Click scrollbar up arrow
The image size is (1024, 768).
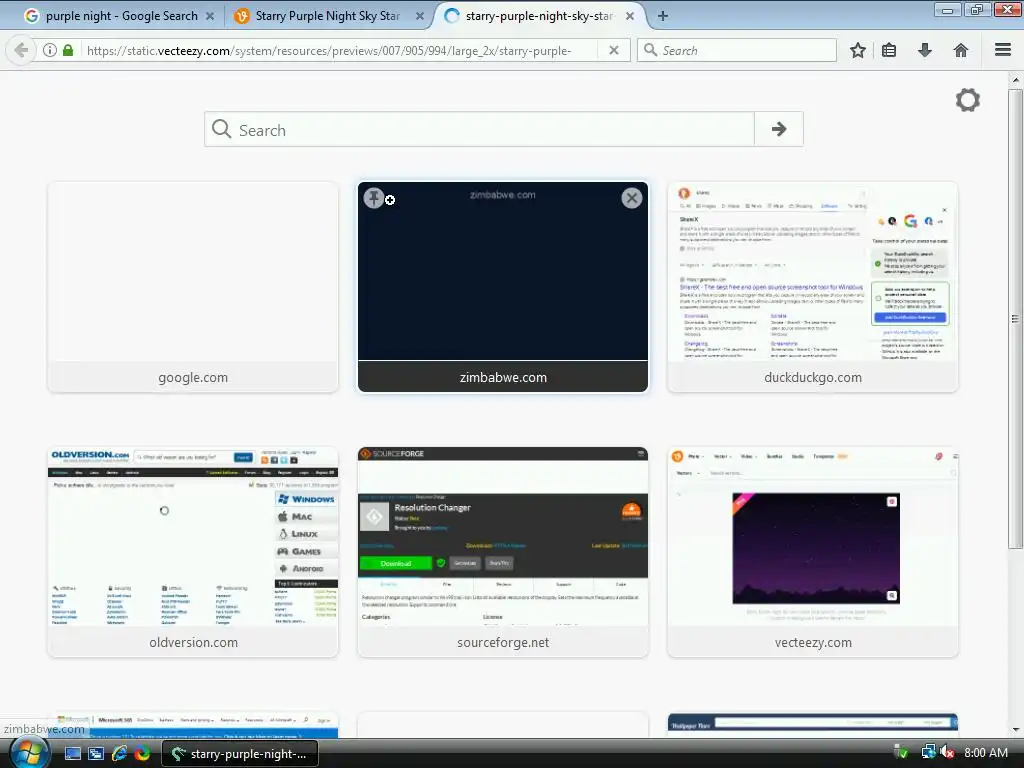click(1015, 80)
